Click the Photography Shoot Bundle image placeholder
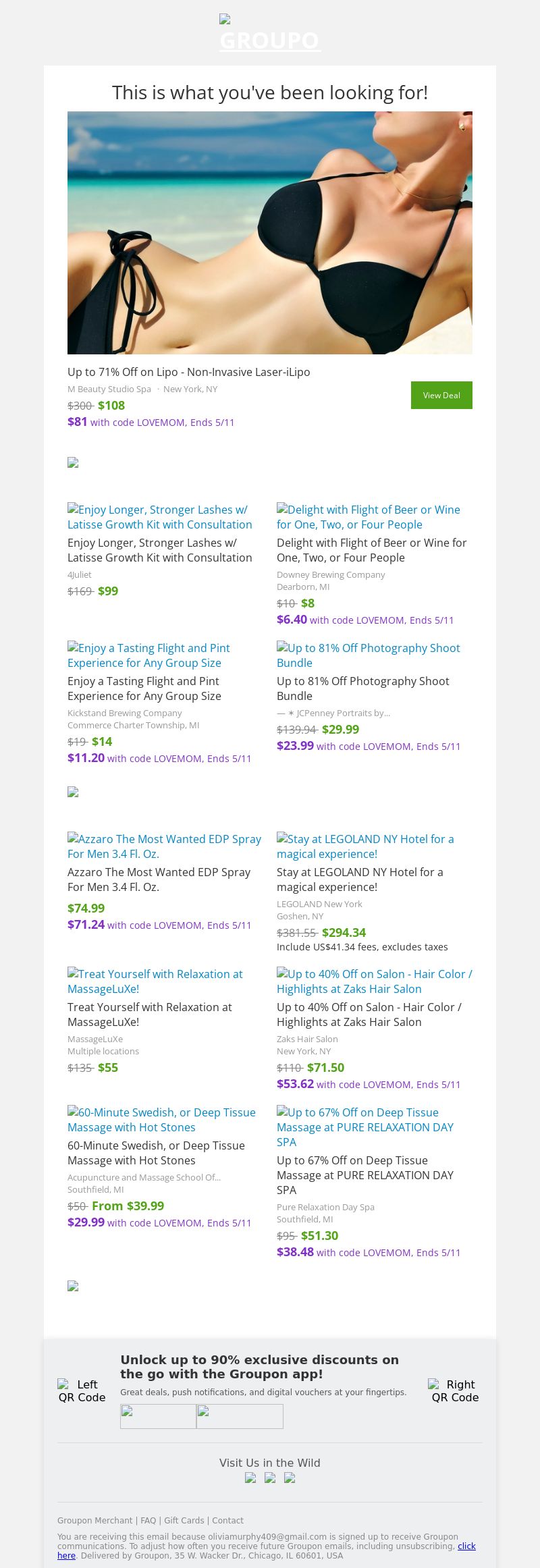 coord(368,655)
